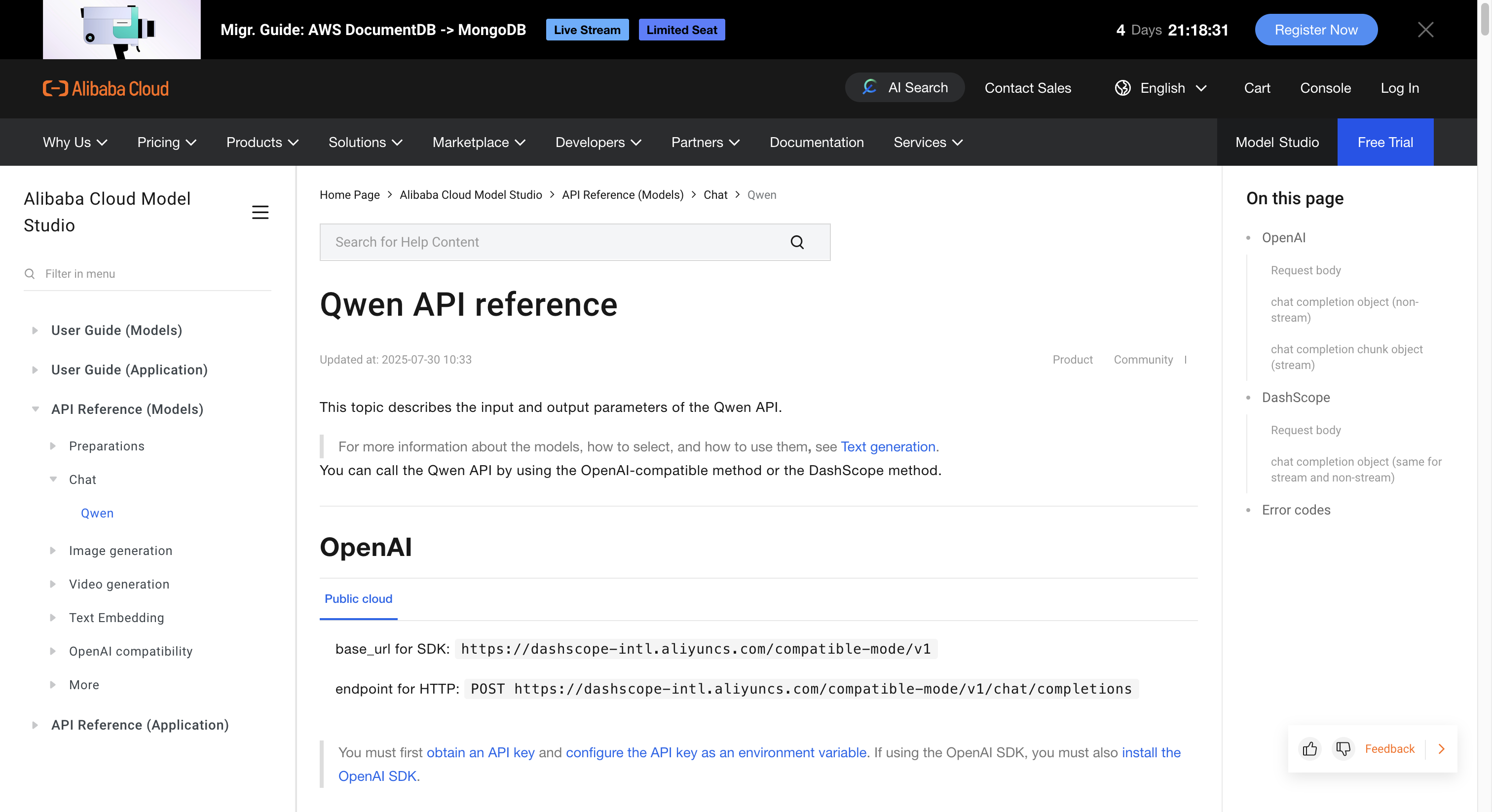
Task: Expand the Pricing menu
Action: tap(167, 143)
